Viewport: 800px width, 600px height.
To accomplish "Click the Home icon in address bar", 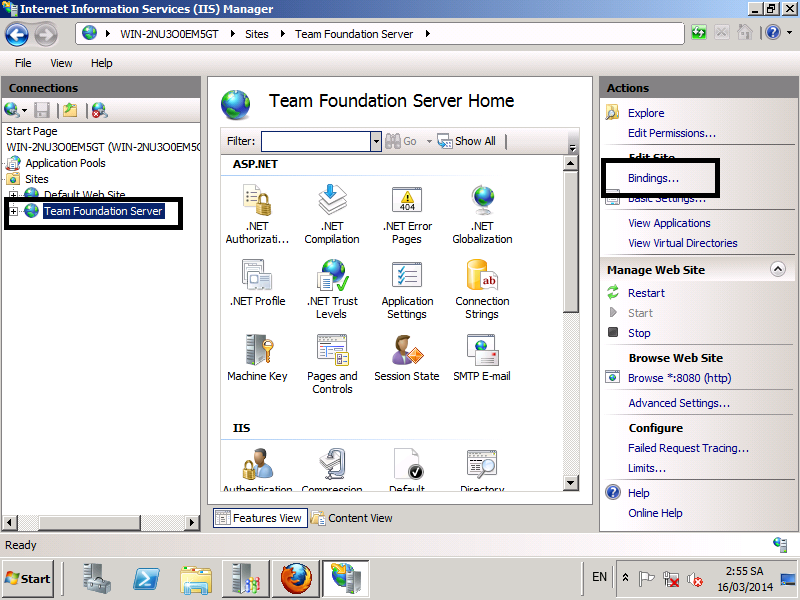I will tap(744, 33).
